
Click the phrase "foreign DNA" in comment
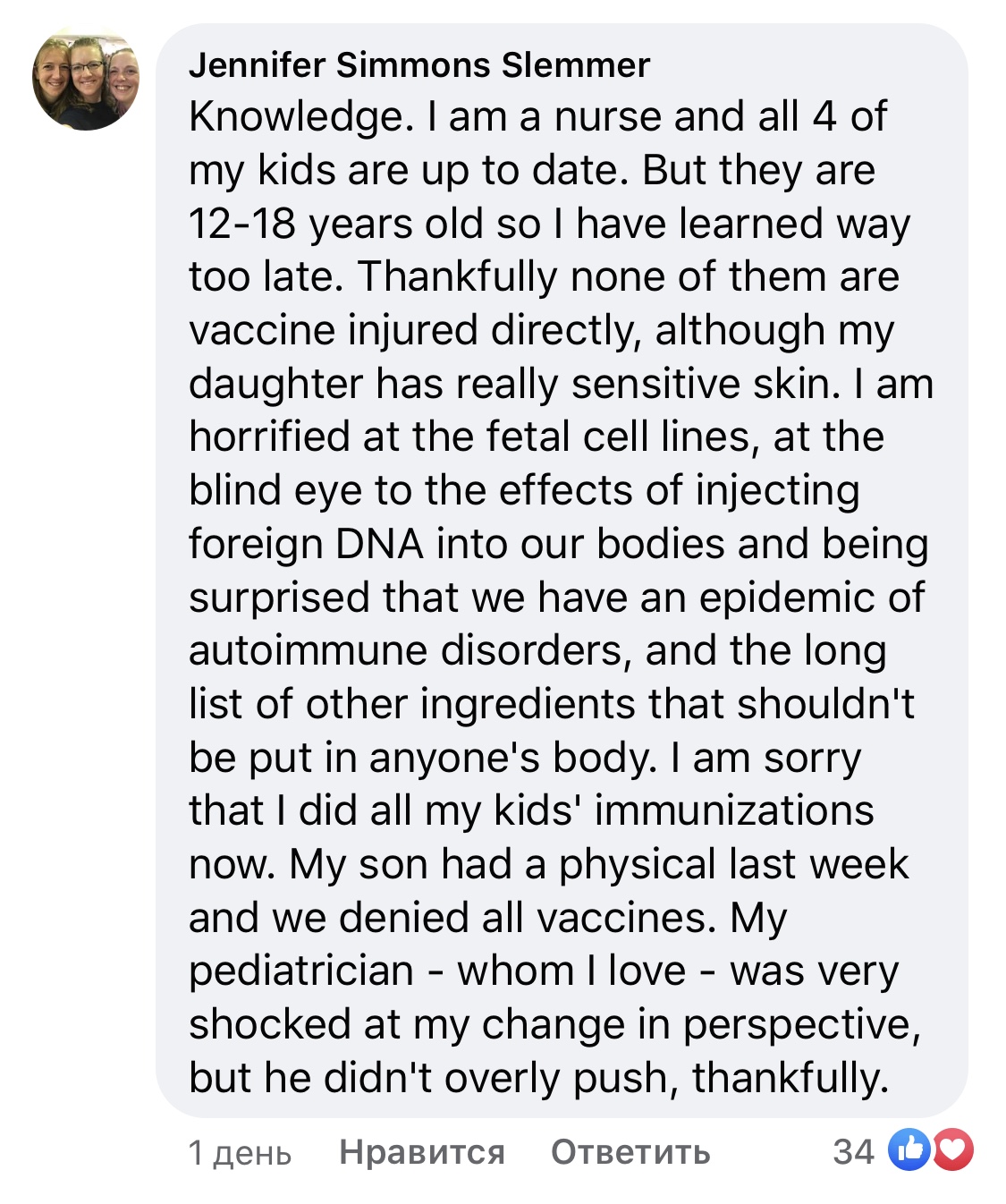tap(306, 544)
